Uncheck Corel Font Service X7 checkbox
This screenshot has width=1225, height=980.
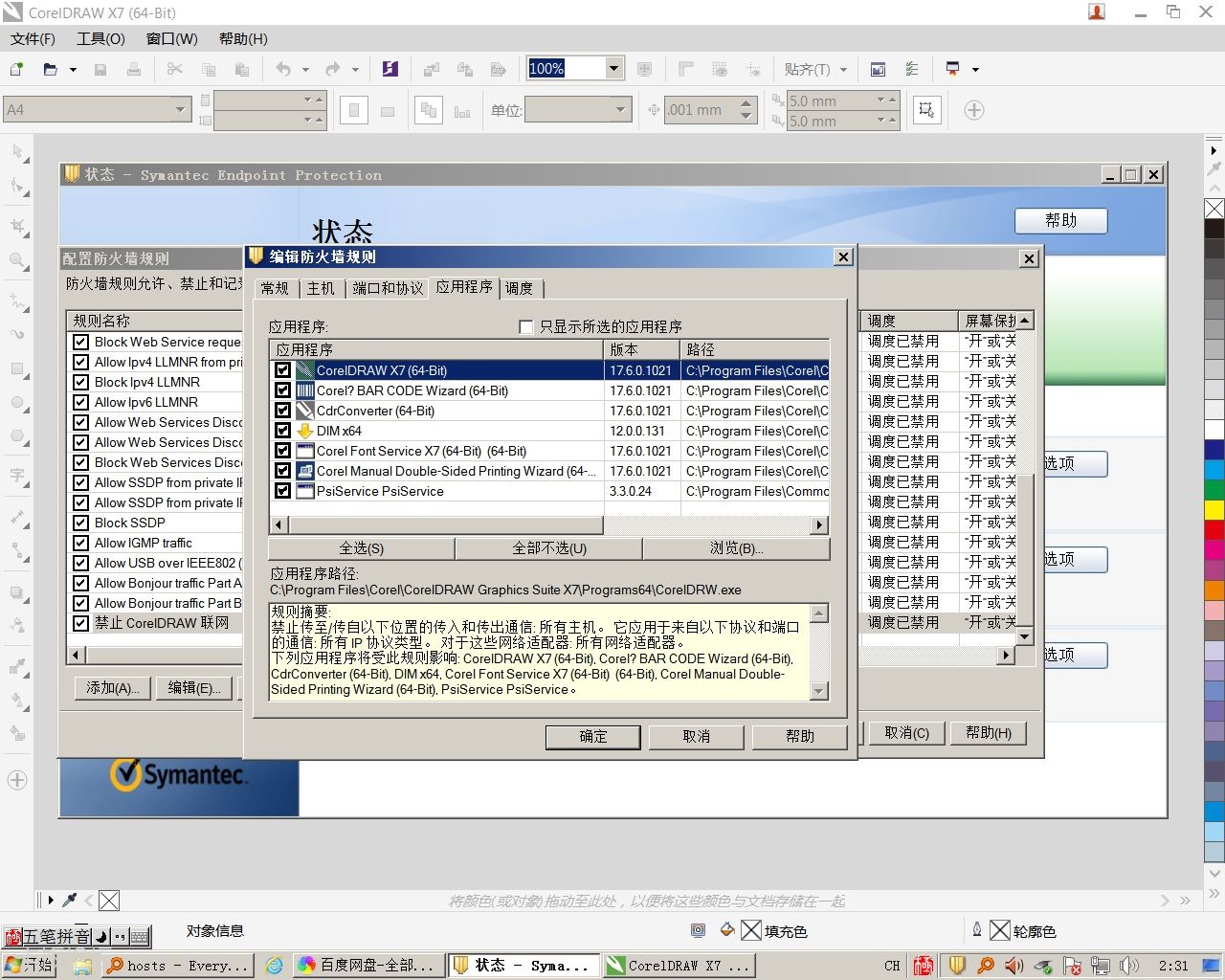[282, 451]
